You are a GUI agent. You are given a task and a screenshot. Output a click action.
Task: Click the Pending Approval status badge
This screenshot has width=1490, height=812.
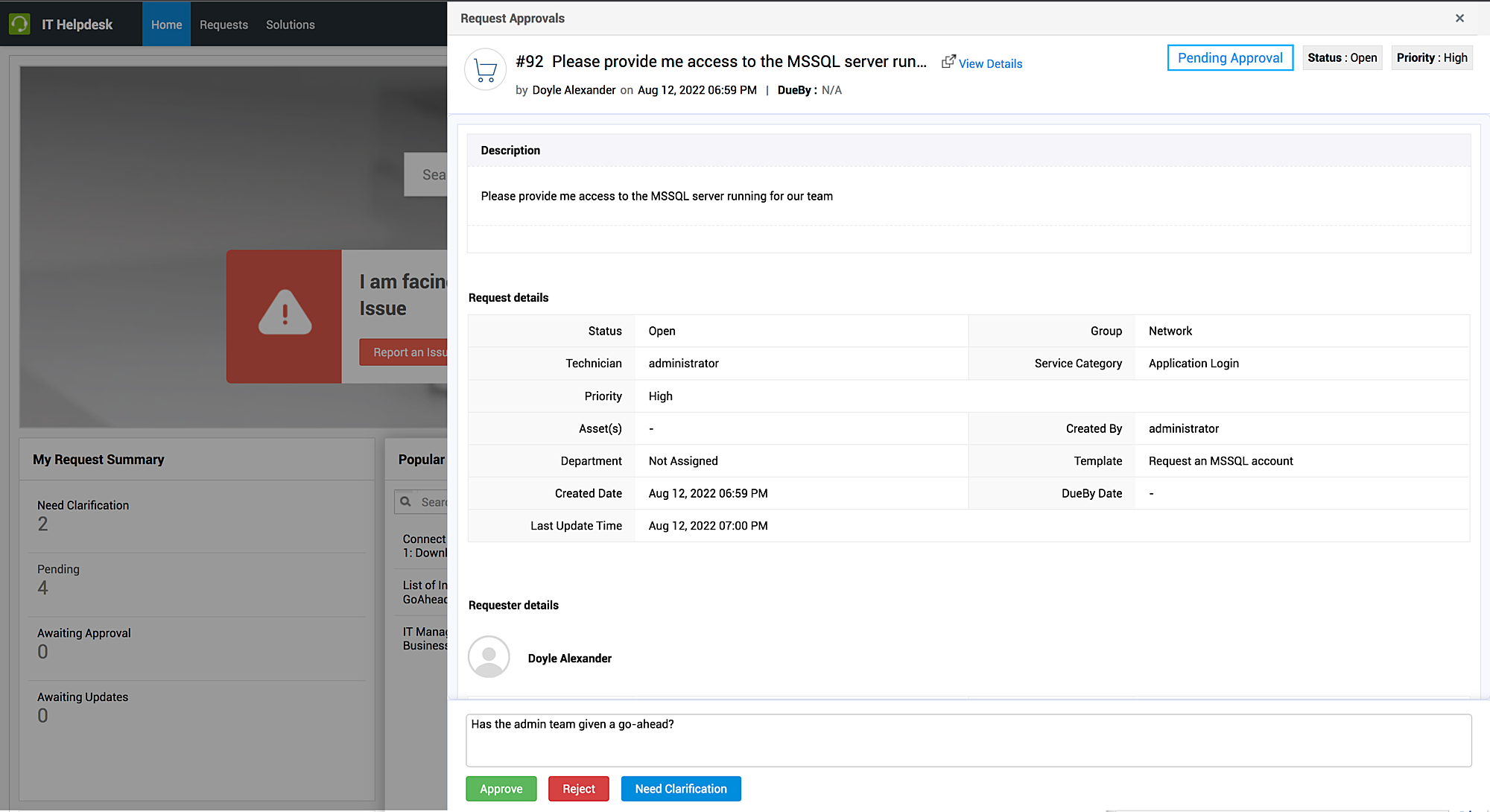click(x=1229, y=58)
